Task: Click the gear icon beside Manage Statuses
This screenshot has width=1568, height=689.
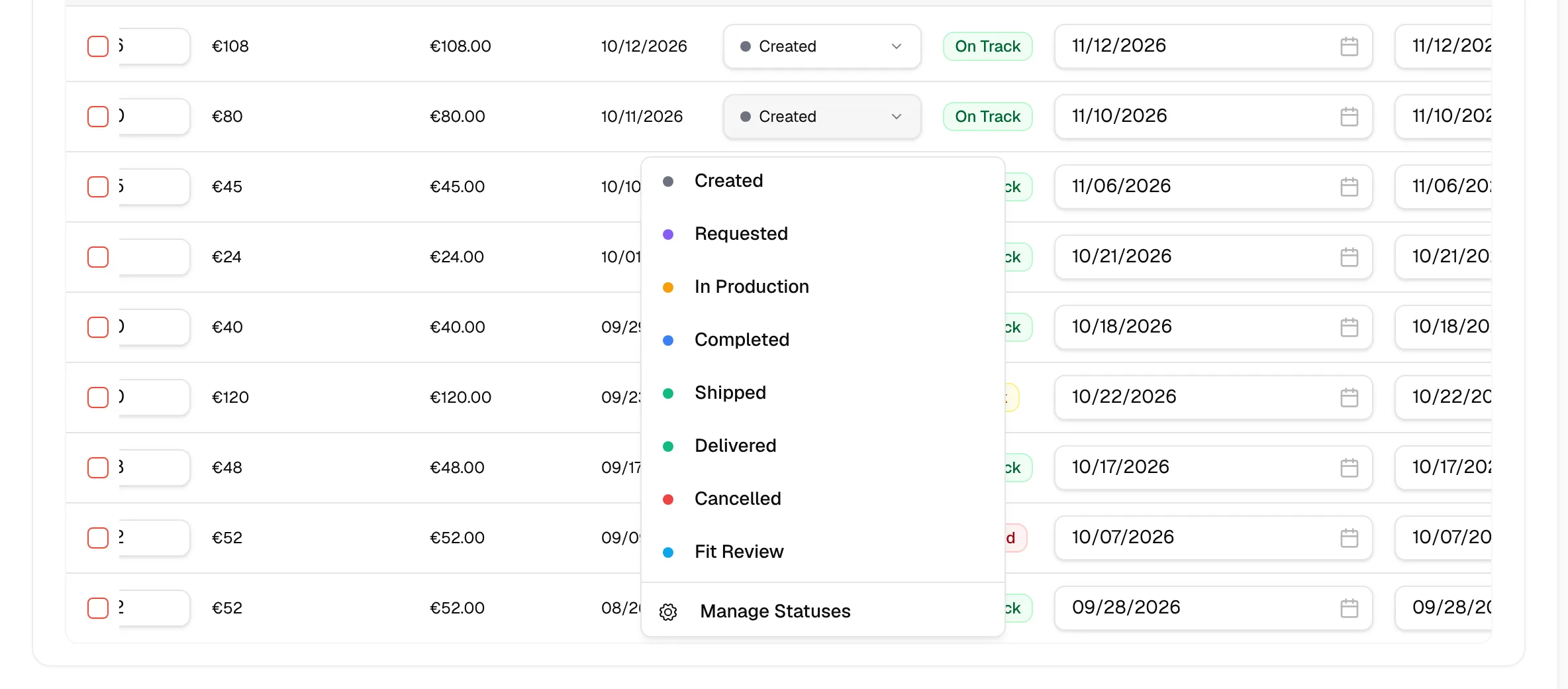Action: click(x=668, y=612)
